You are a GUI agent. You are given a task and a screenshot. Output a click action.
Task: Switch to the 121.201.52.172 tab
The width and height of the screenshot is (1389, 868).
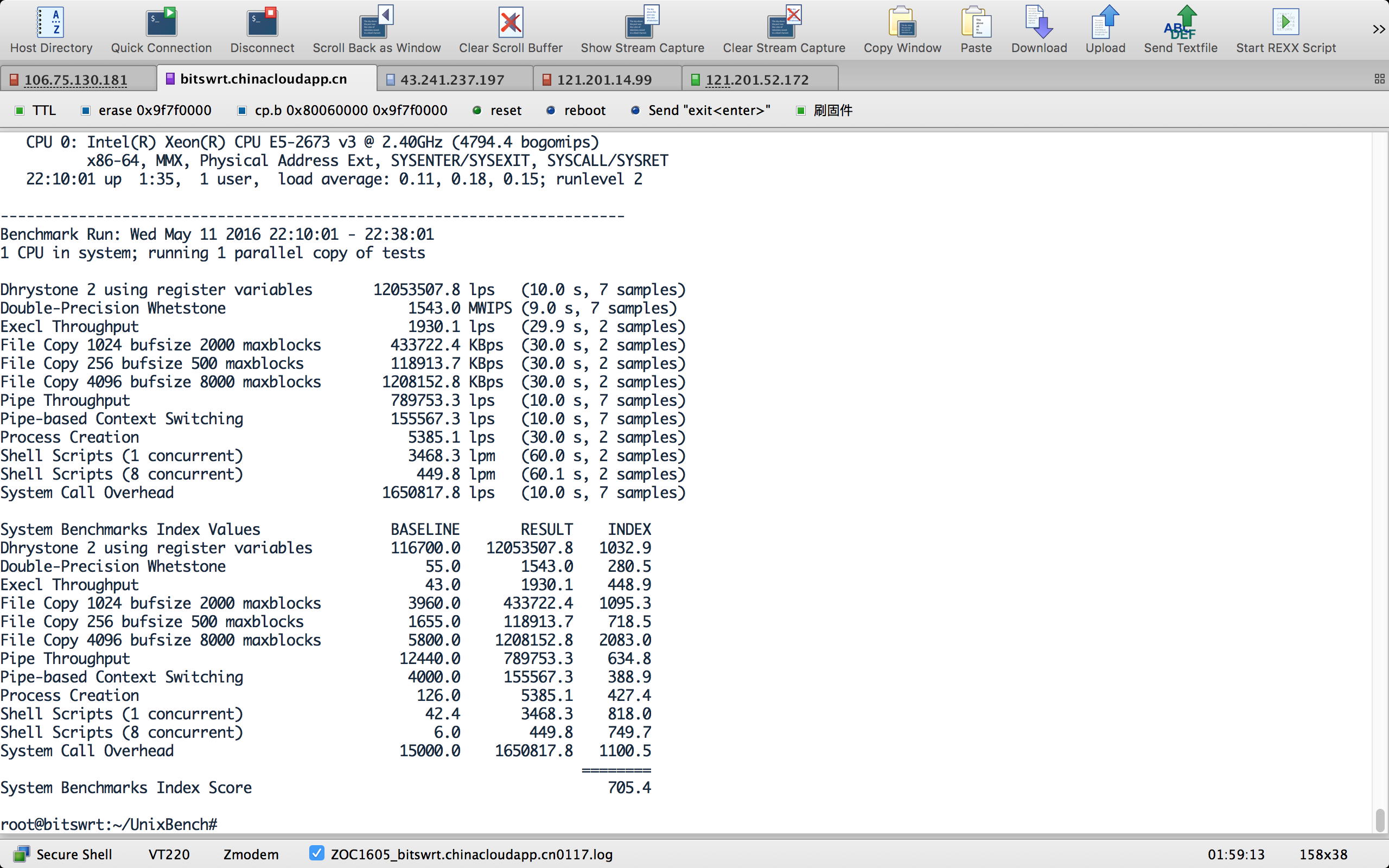tap(756, 80)
